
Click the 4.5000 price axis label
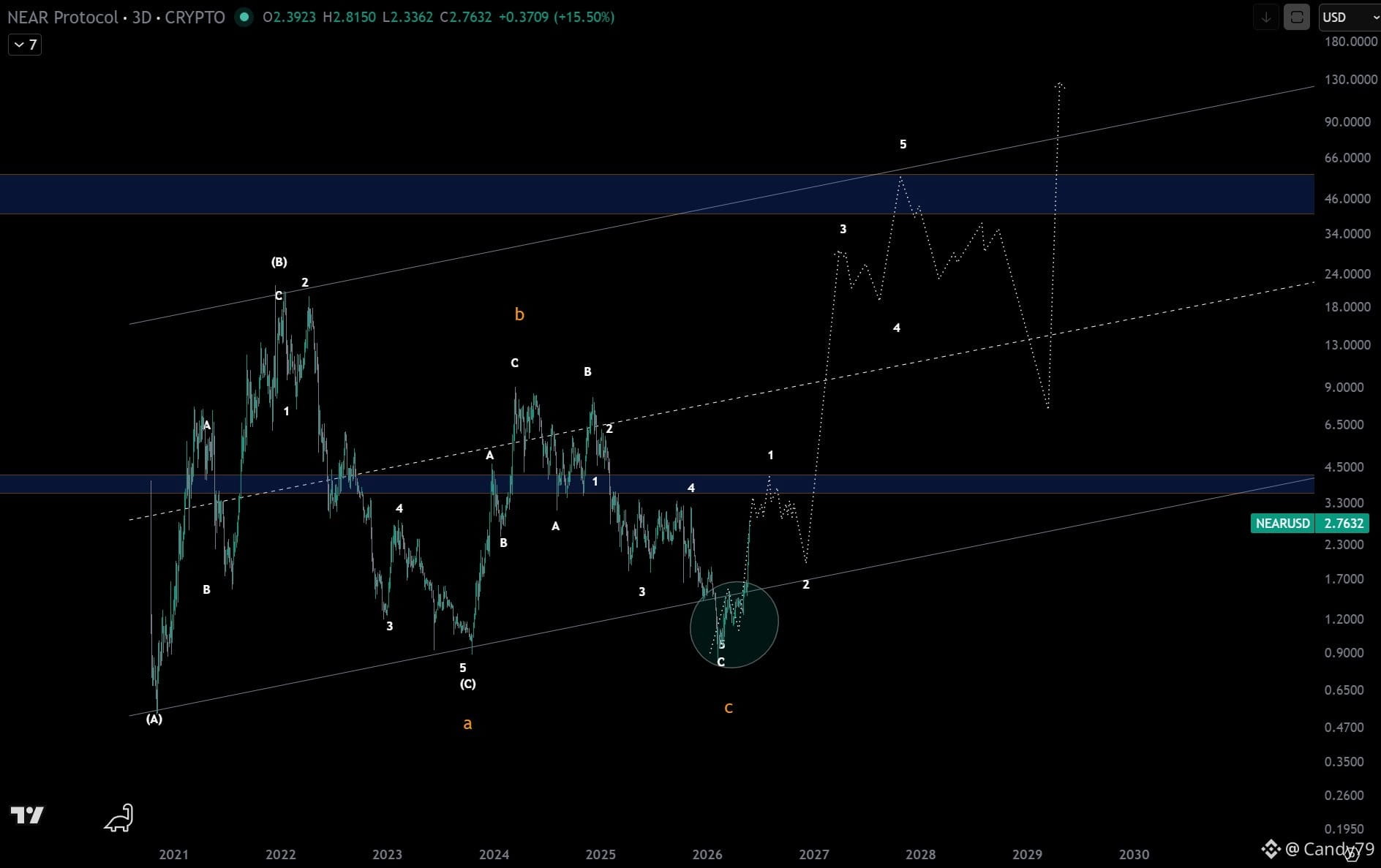[1344, 467]
